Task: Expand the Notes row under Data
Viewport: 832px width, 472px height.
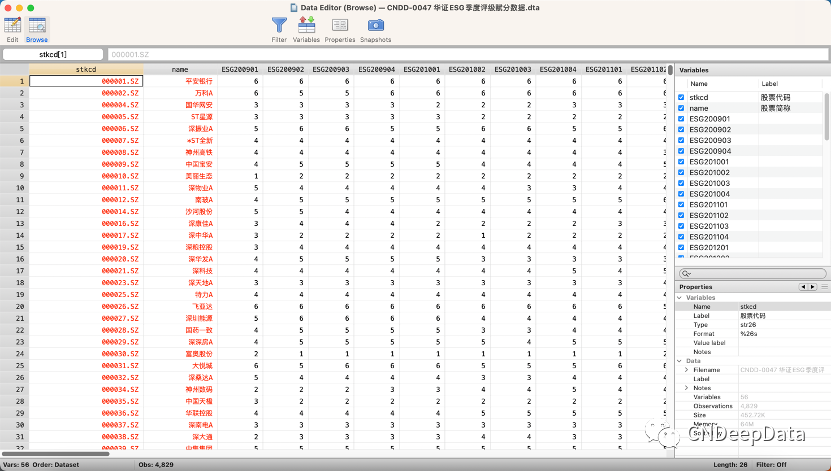Action: pyautogui.click(x=687, y=388)
